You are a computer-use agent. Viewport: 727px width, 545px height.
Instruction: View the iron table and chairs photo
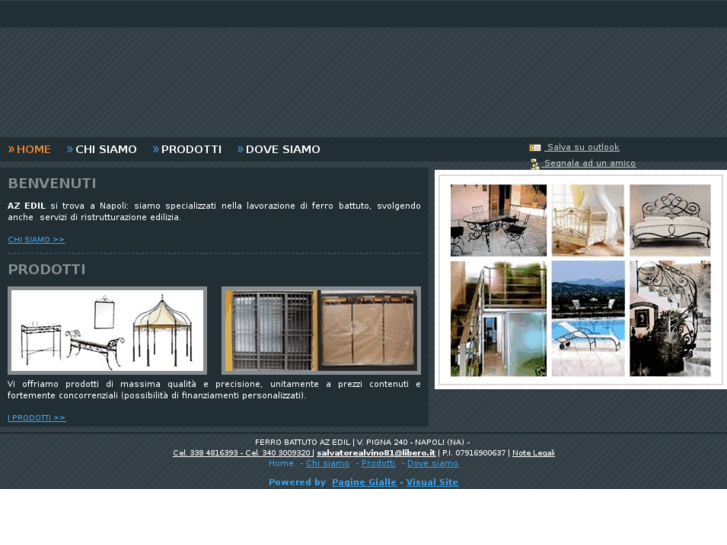click(x=498, y=220)
